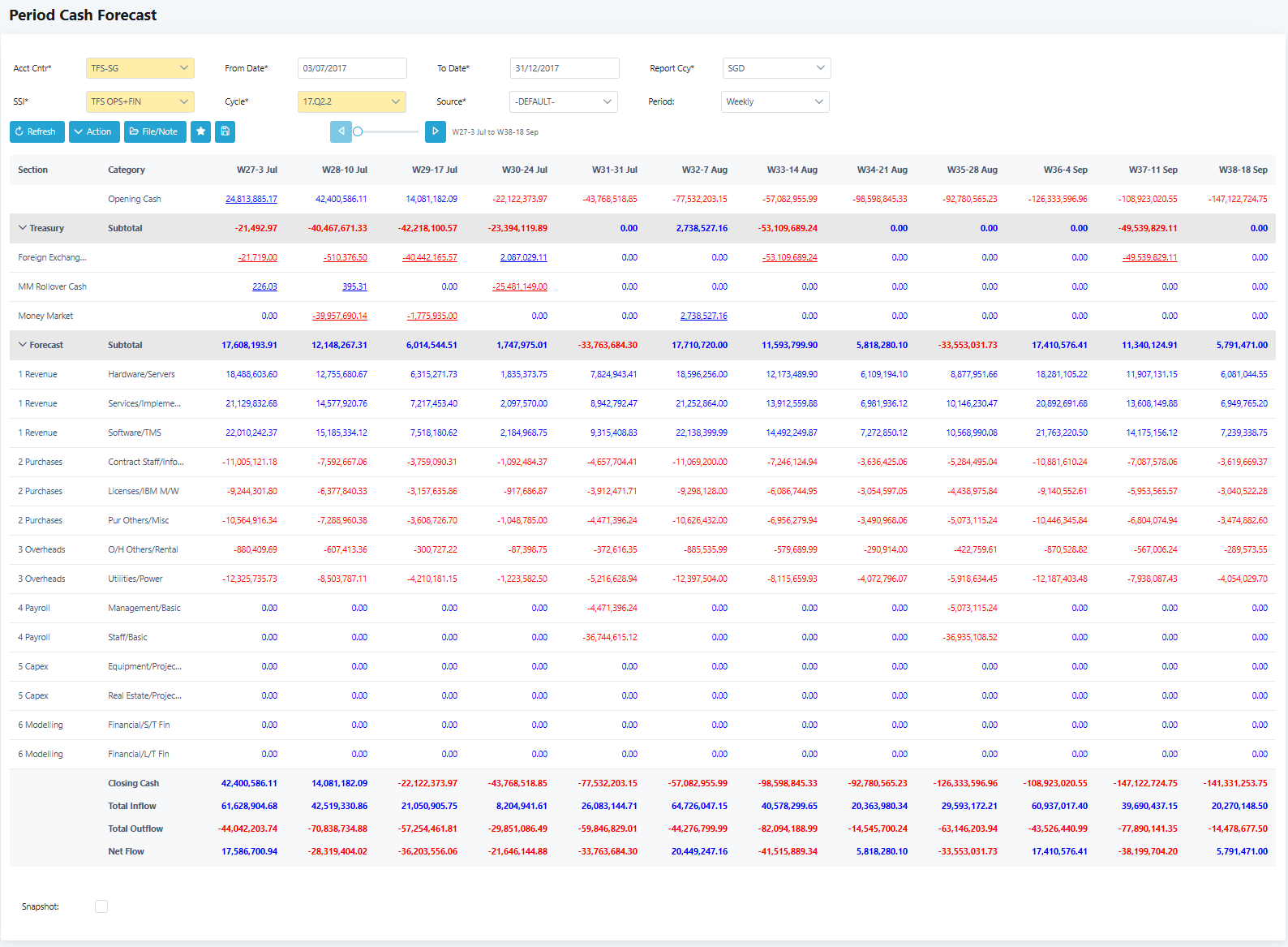Open the Opening Cash 24,813,885.17 link

pyautogui.click(x=251, y=199)
